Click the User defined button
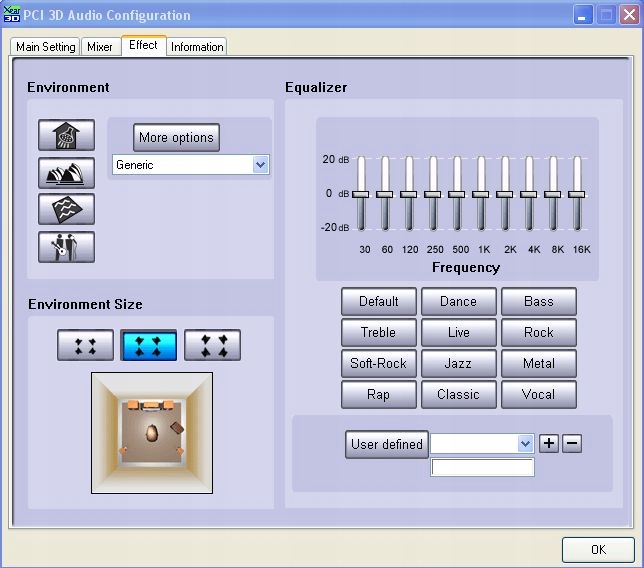 [387, 444]
